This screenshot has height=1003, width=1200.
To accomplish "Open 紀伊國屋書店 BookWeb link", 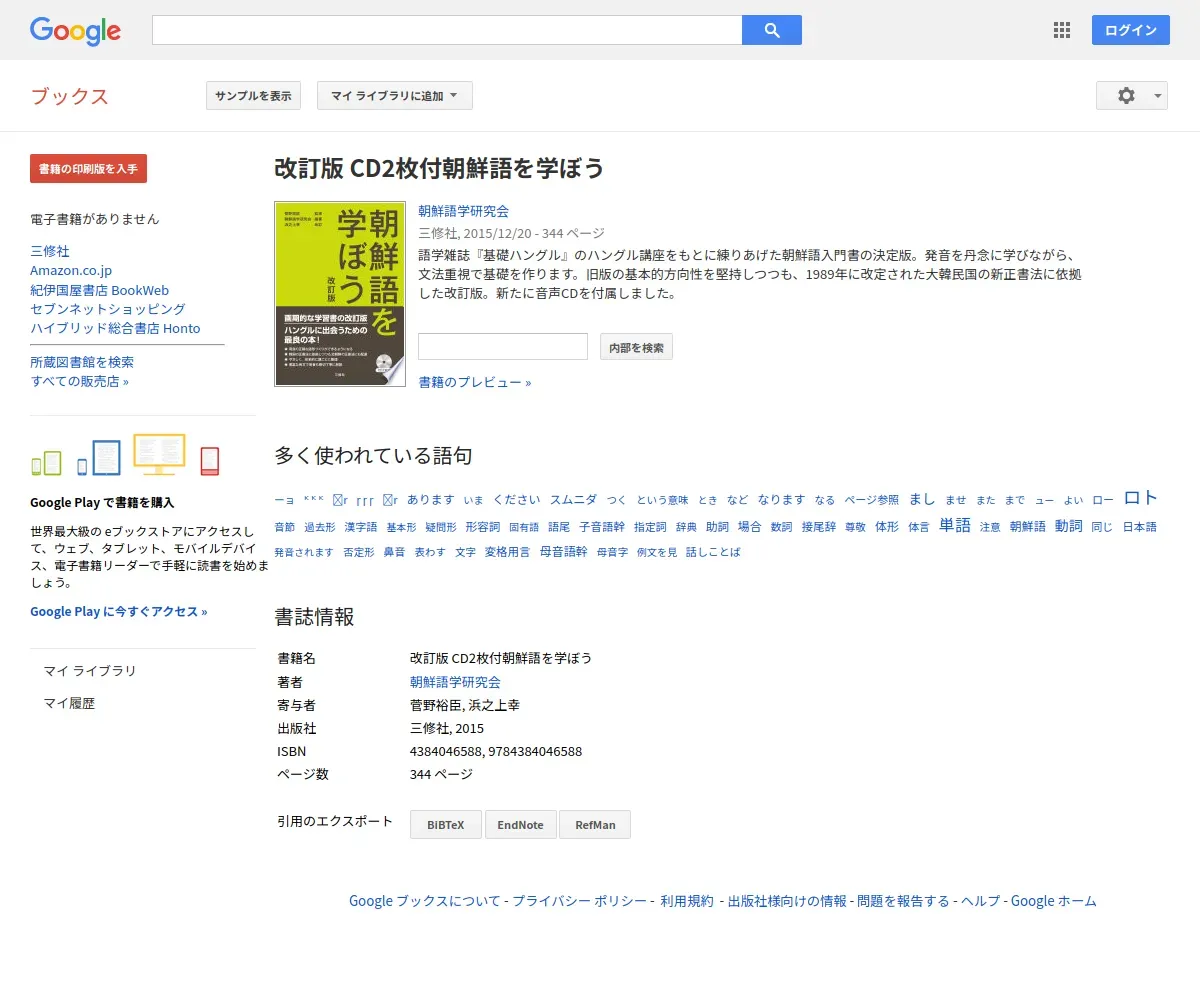I will pyautogui.click(x=100, y=290).
